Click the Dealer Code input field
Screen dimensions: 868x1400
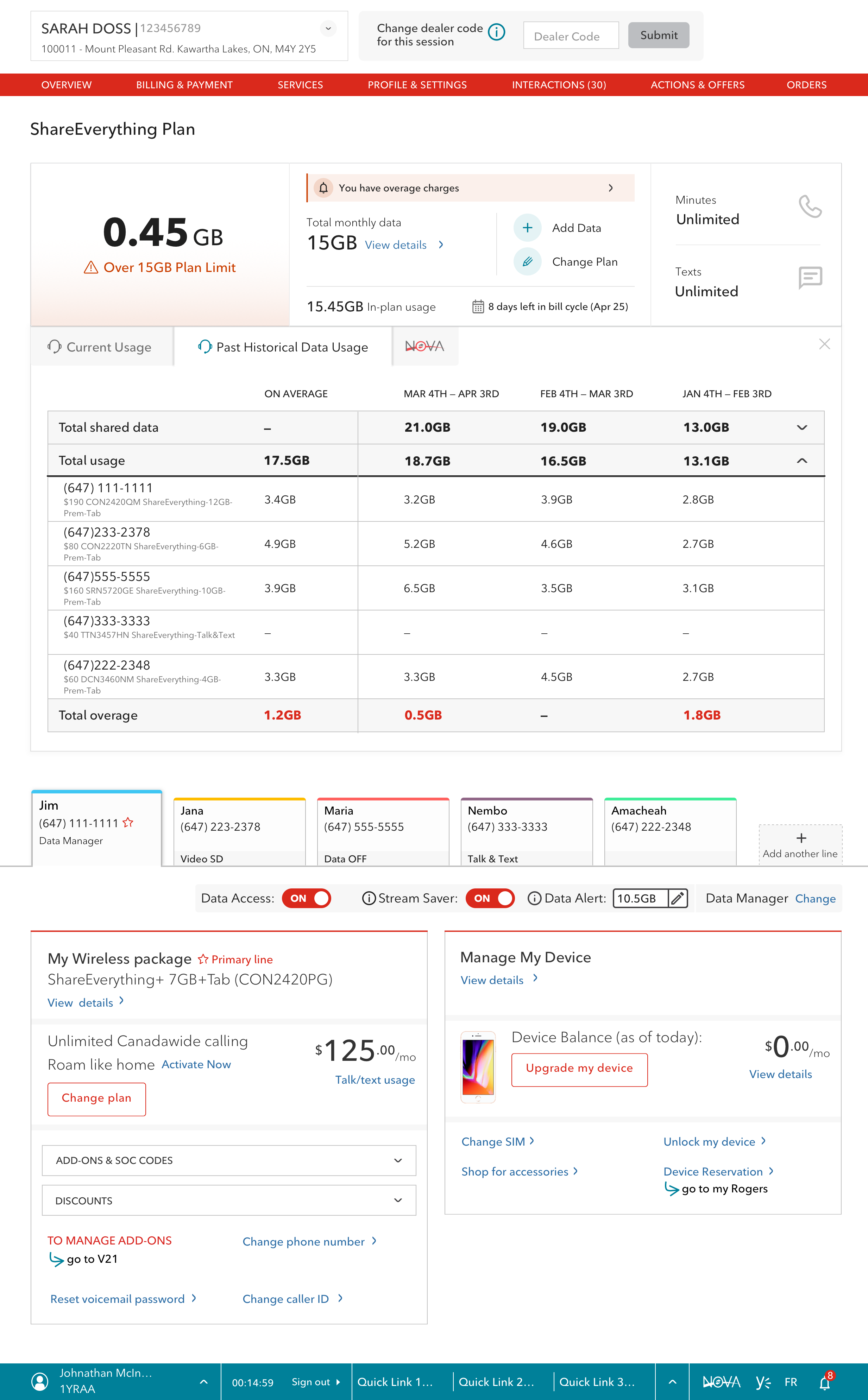571,36
